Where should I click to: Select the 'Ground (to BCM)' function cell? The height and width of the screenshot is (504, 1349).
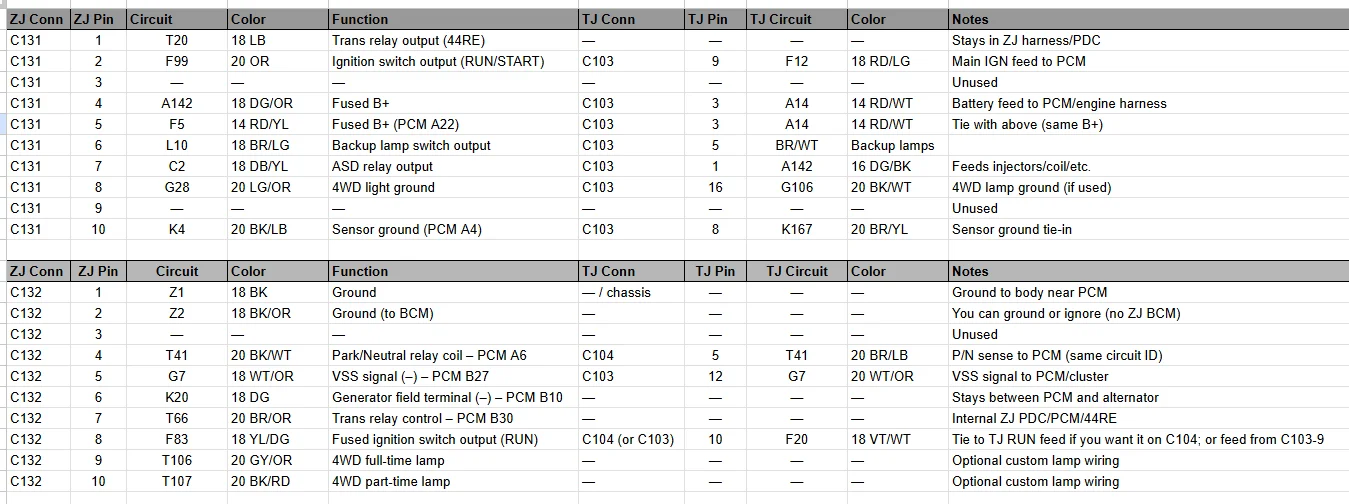453,313
